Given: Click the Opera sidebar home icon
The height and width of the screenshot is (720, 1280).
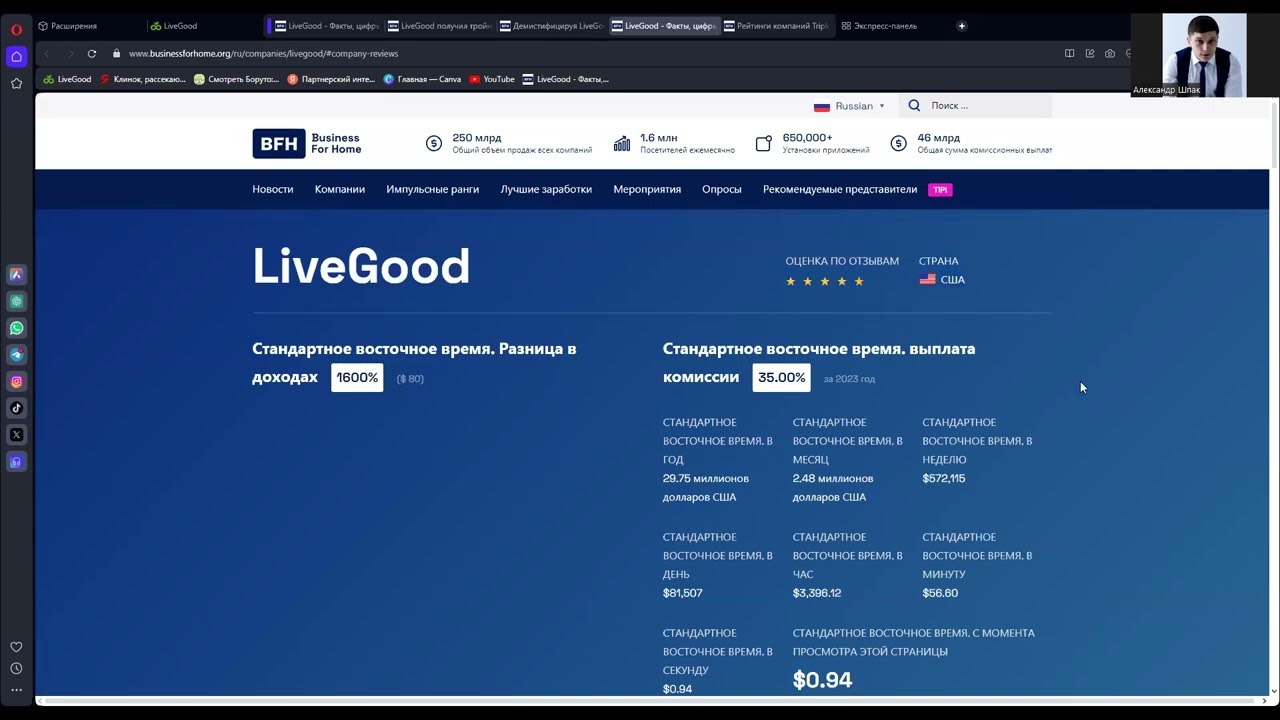Looking at the screenshot, I should click(16, 57).
